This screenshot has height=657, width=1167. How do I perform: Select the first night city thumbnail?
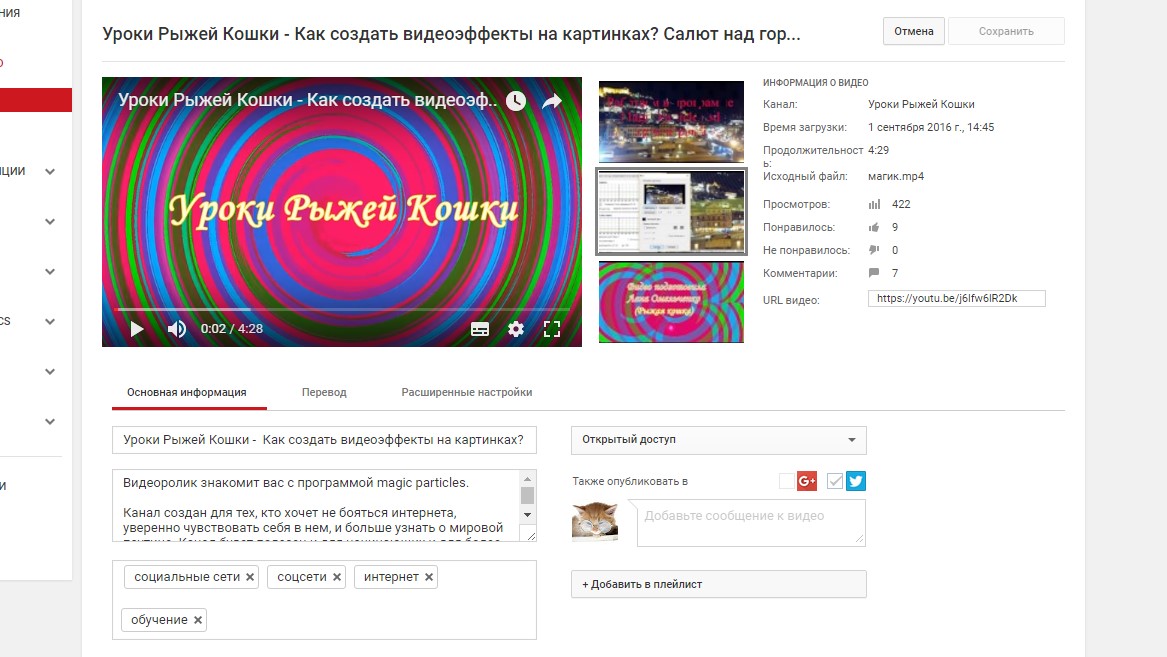pyautogui.click(x=671, y=121)
